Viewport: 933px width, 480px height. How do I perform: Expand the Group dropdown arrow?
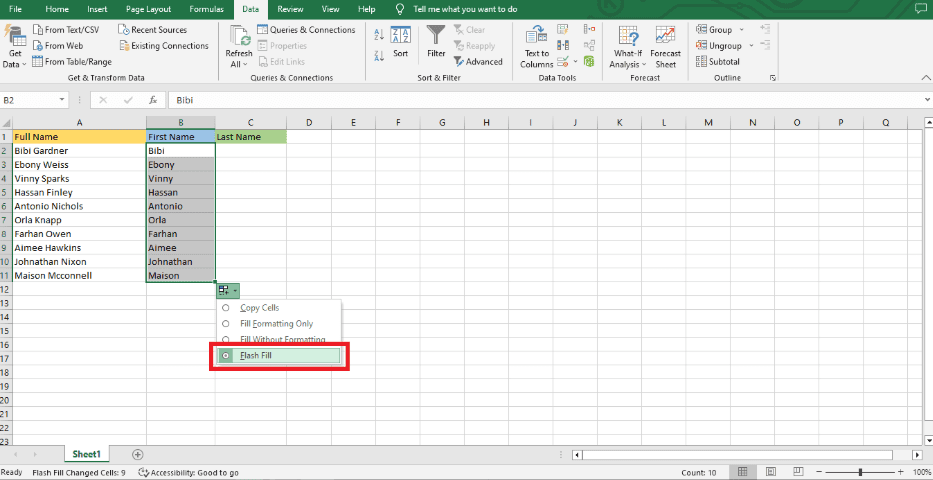741,30
